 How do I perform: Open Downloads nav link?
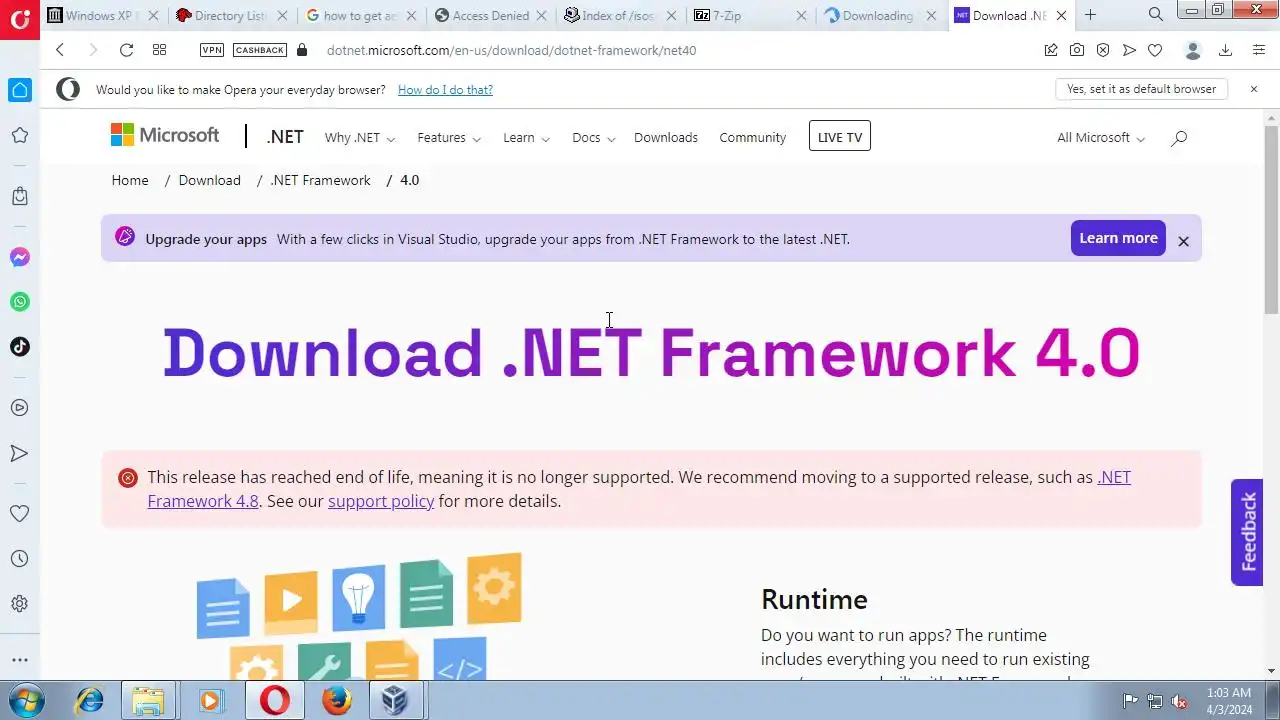666,138
